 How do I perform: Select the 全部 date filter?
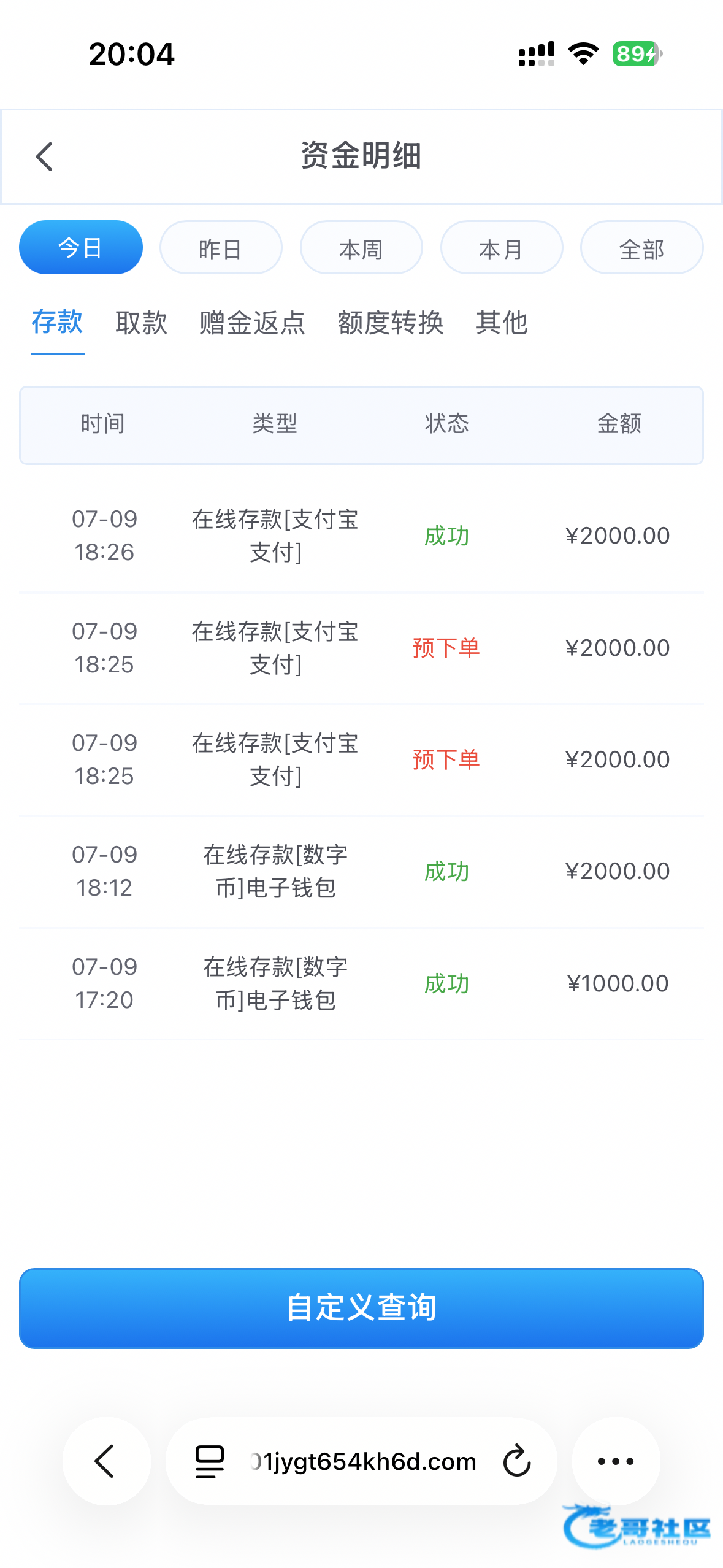[x=642, y=248]
